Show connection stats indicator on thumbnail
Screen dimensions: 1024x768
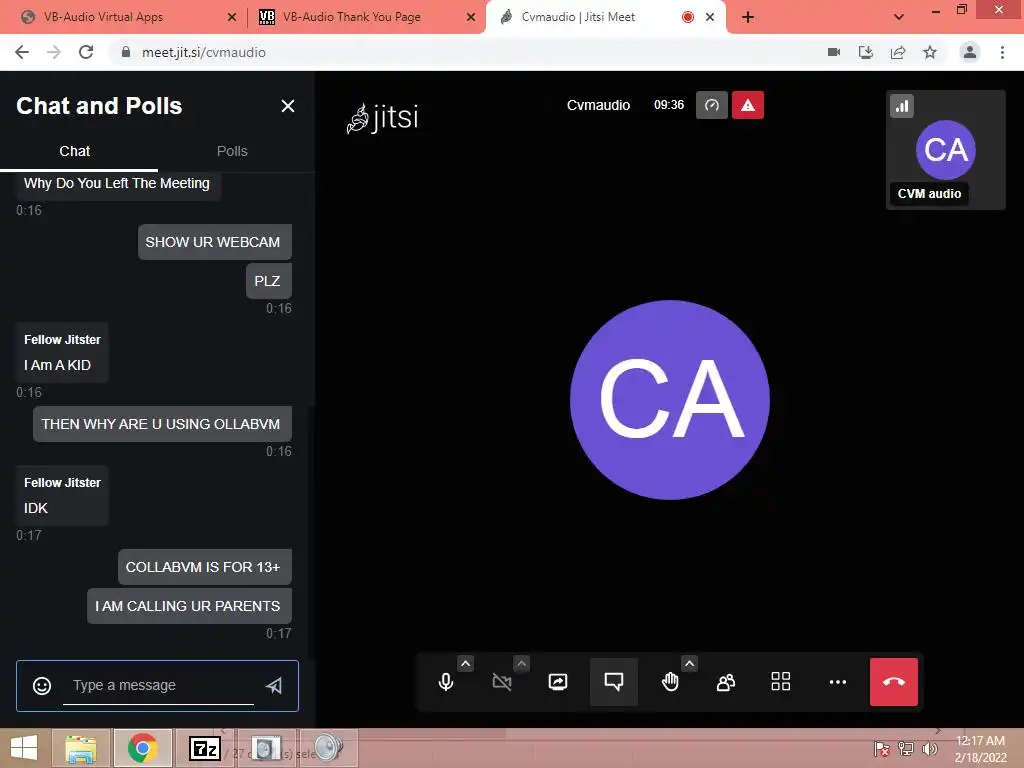pos(902,106)
